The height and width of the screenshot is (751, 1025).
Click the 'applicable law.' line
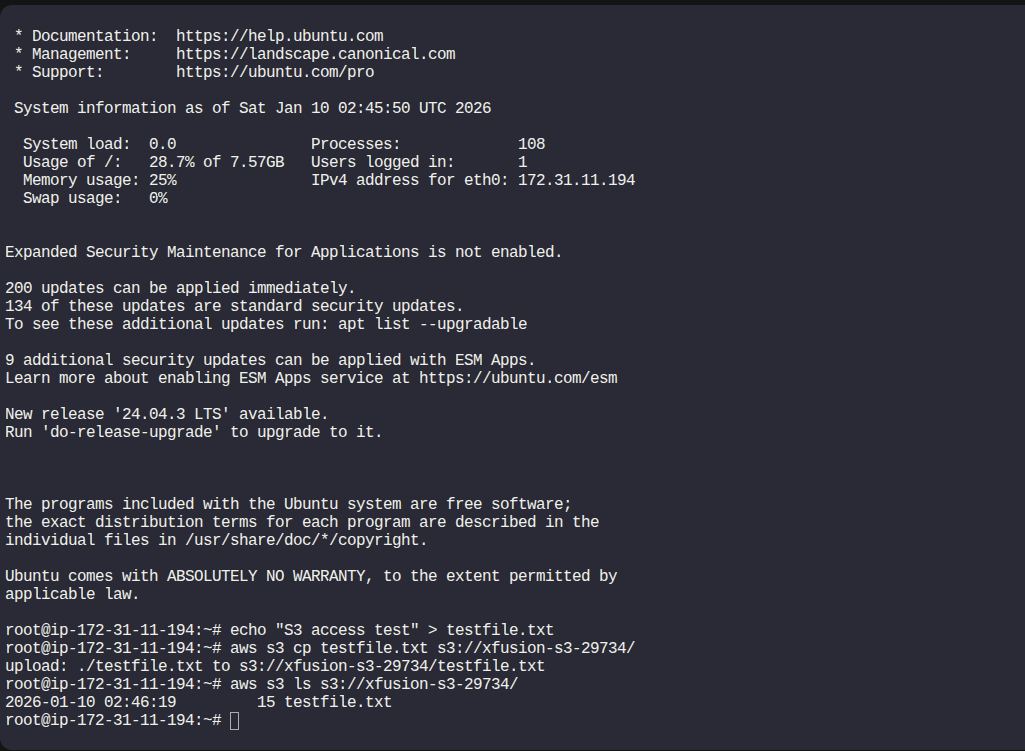pyautogui.click(x=72, y=594)
